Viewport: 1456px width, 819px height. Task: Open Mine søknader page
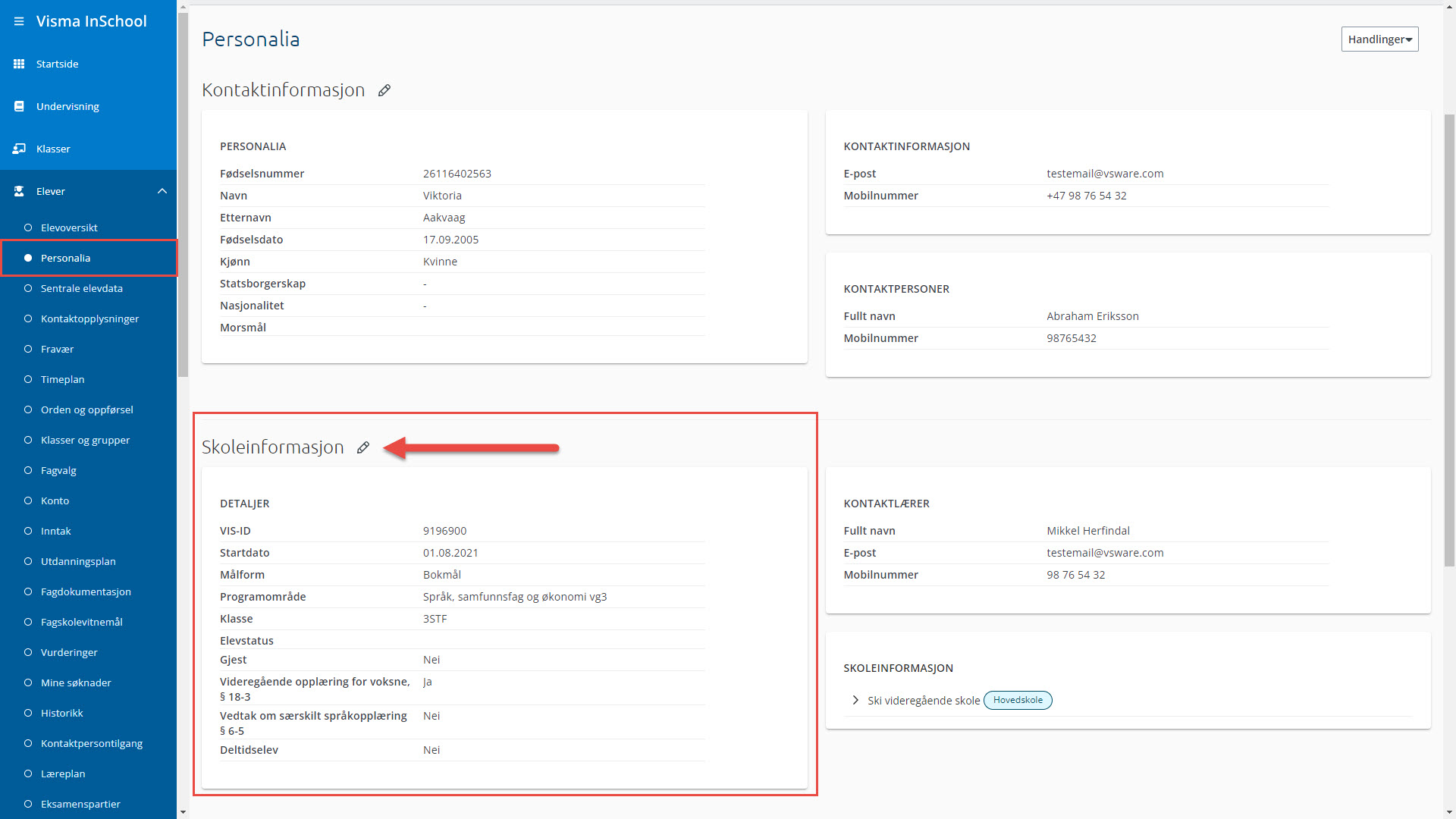point(76,682)
